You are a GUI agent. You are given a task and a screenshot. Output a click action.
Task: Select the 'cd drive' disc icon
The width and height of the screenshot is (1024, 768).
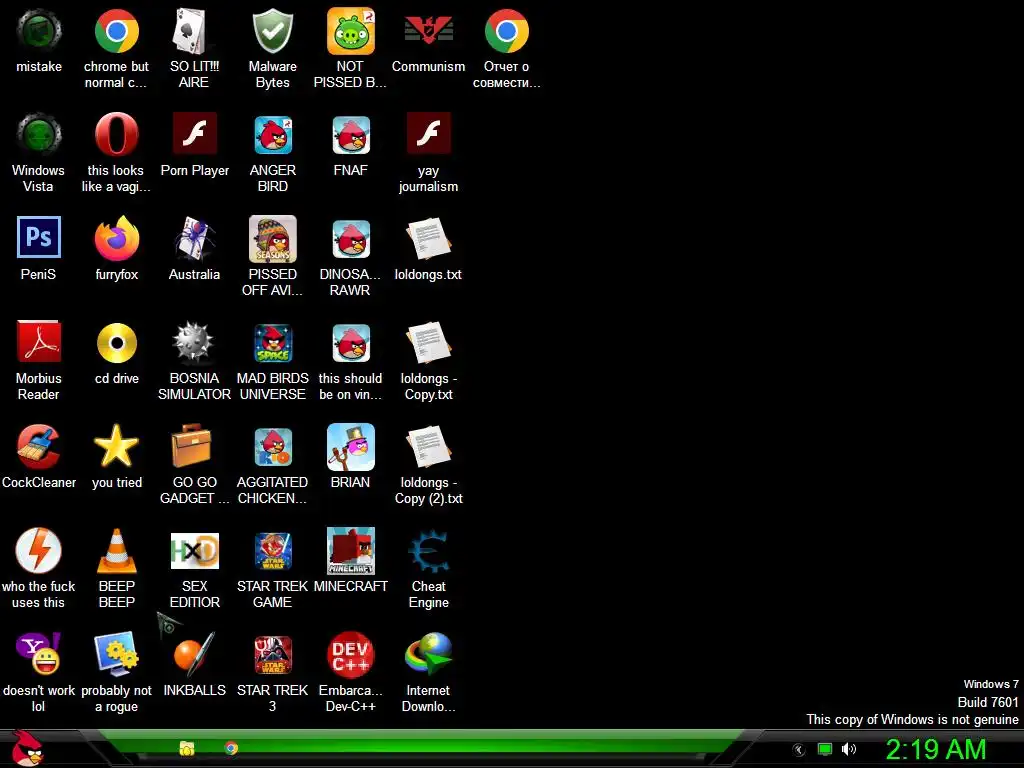point(116,343)
